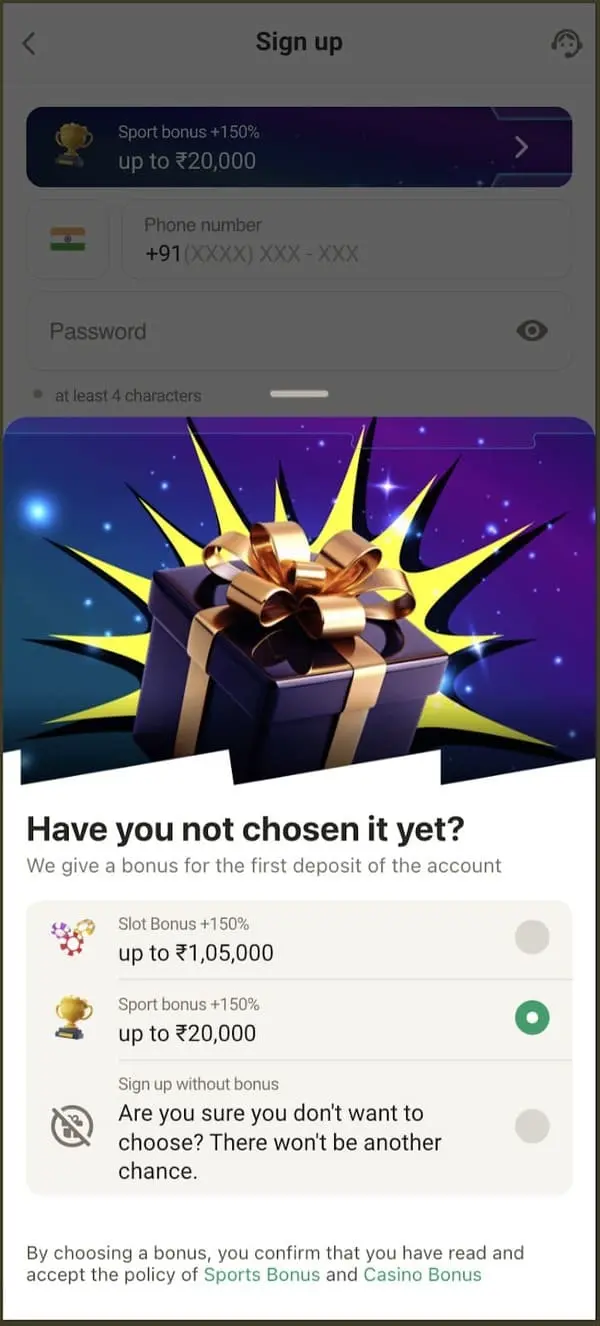Open the Sports Bonus policy link
The width and height of the screenshot is (600, 1326).
[262, 1275]
